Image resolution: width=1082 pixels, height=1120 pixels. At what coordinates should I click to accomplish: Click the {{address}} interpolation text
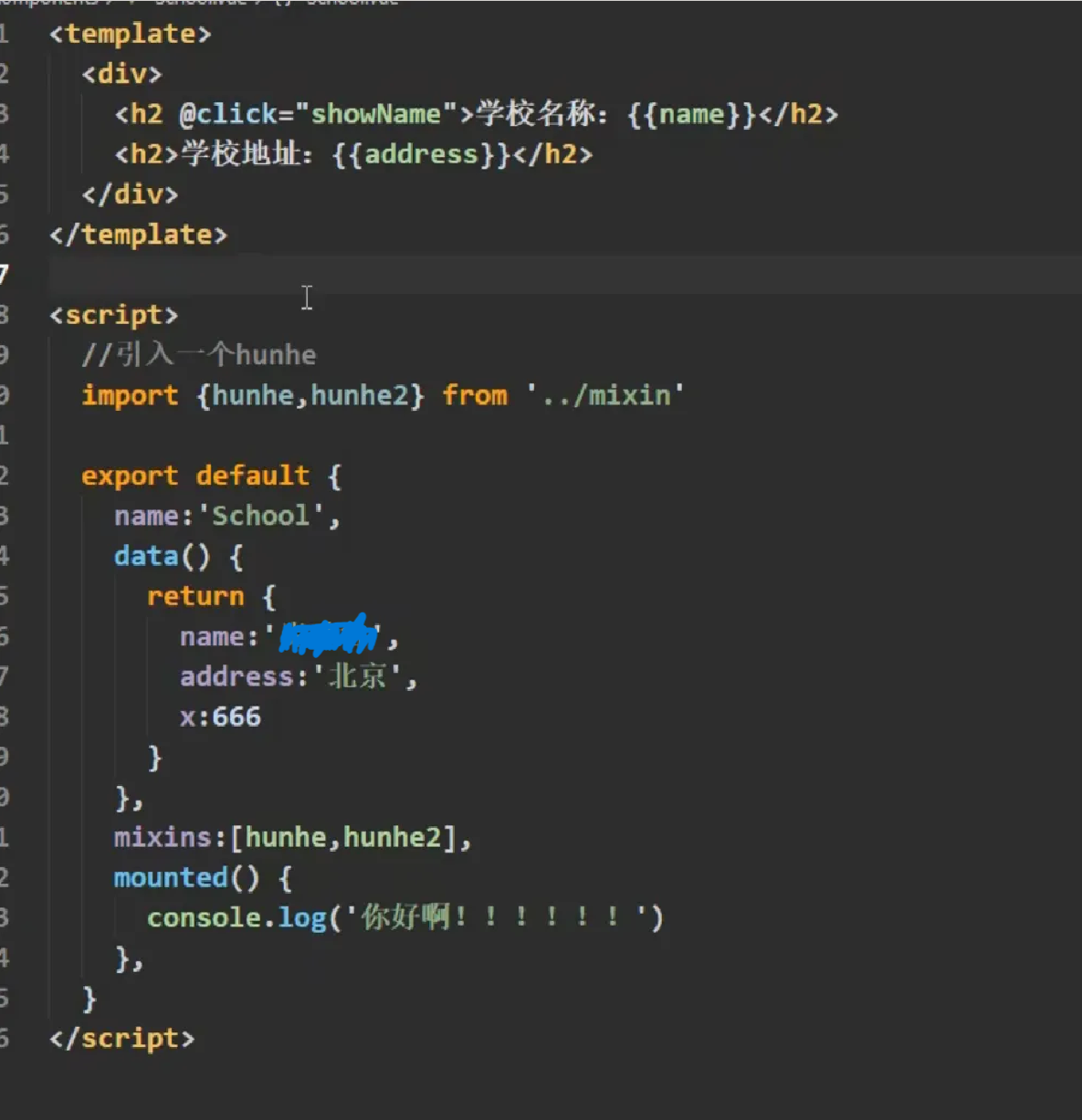coord(421,154)
